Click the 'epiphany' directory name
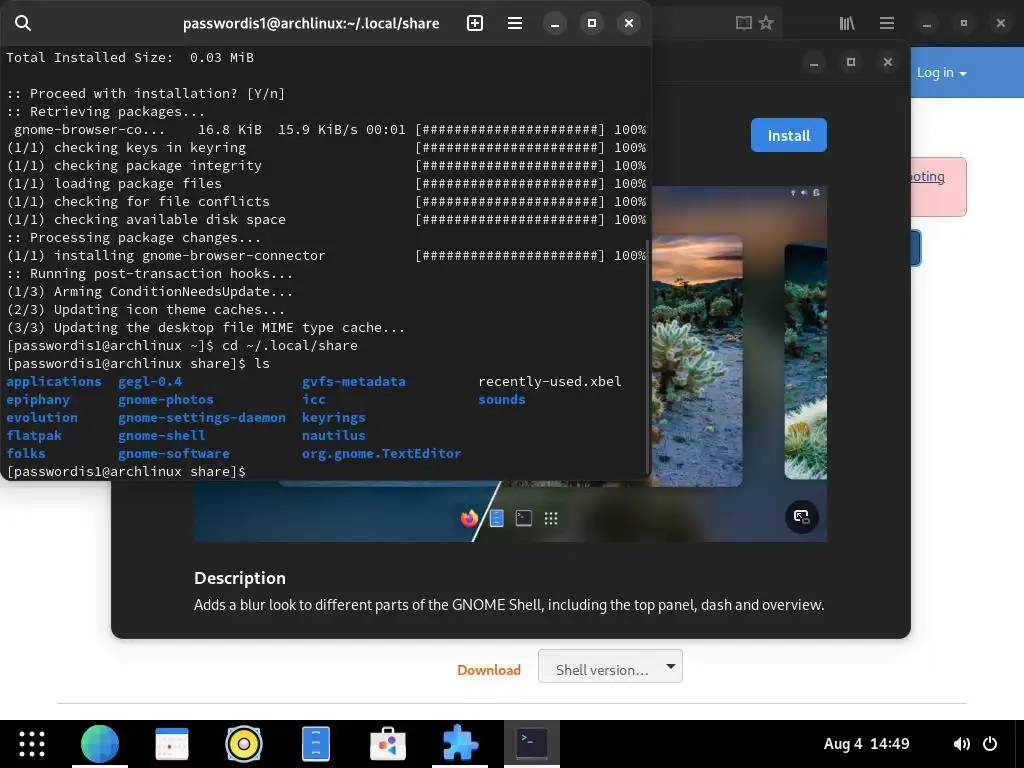 38,399
